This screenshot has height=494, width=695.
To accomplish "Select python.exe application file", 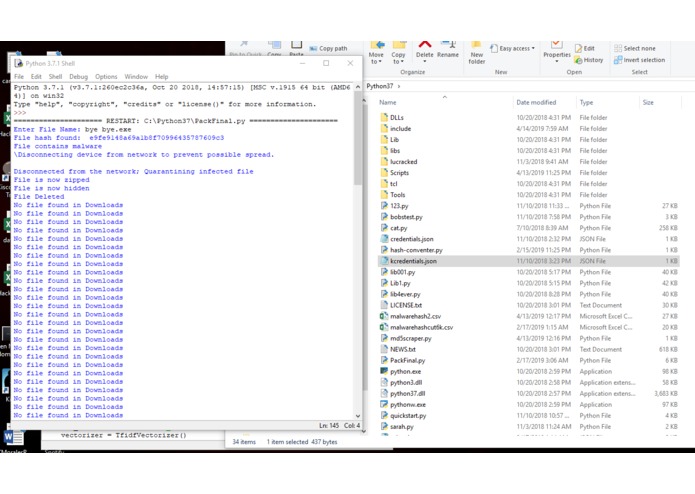I will [406, 372].
